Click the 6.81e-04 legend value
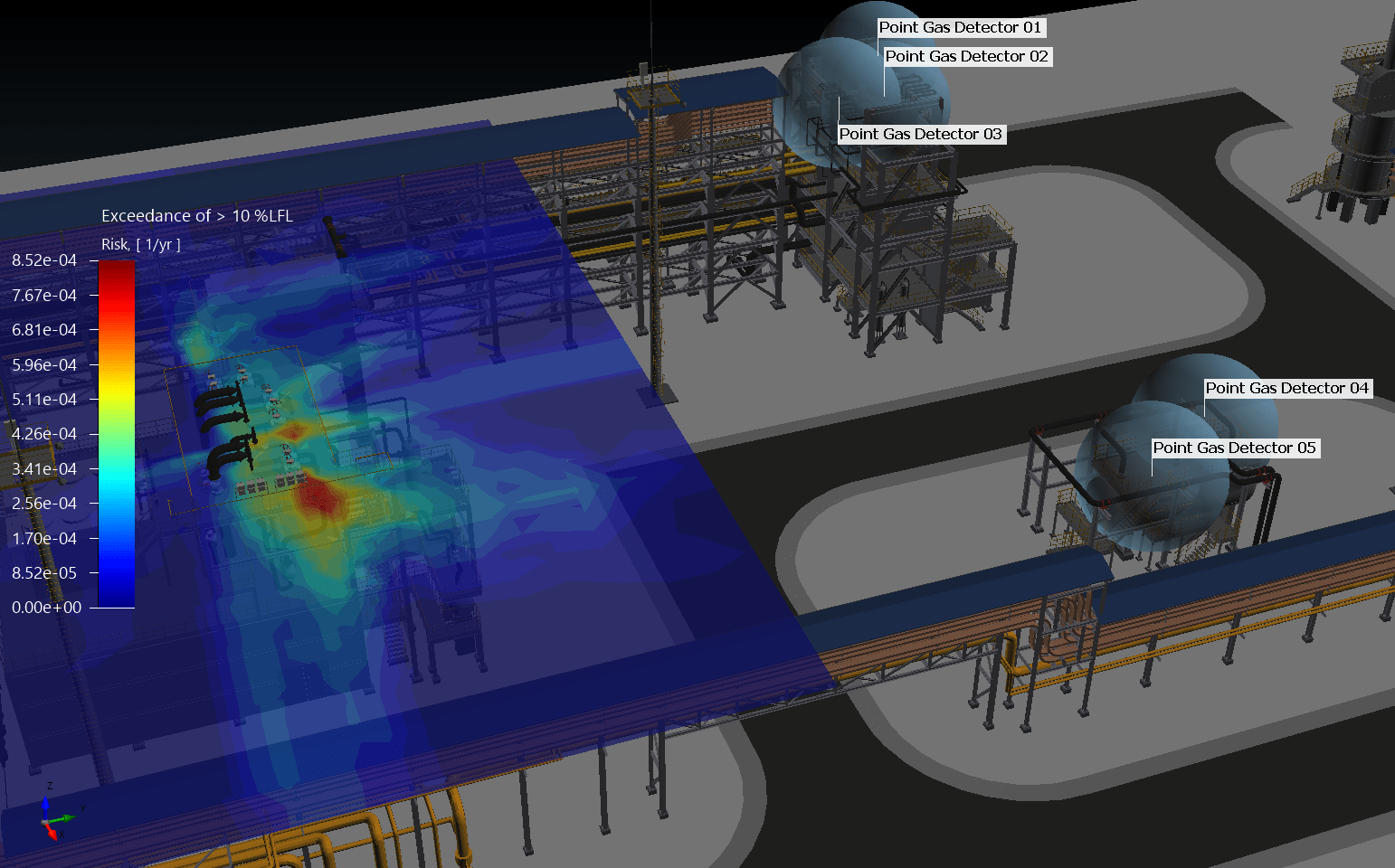 44,330
